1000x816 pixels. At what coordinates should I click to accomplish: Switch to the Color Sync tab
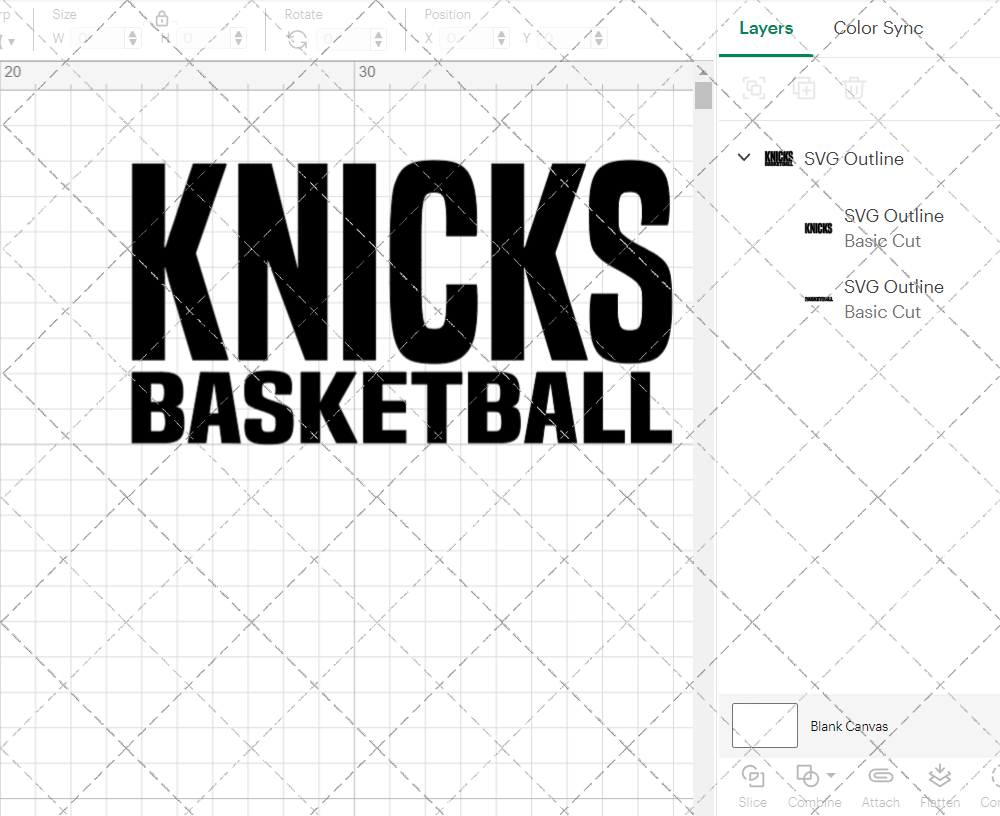[x=878, y=28]
